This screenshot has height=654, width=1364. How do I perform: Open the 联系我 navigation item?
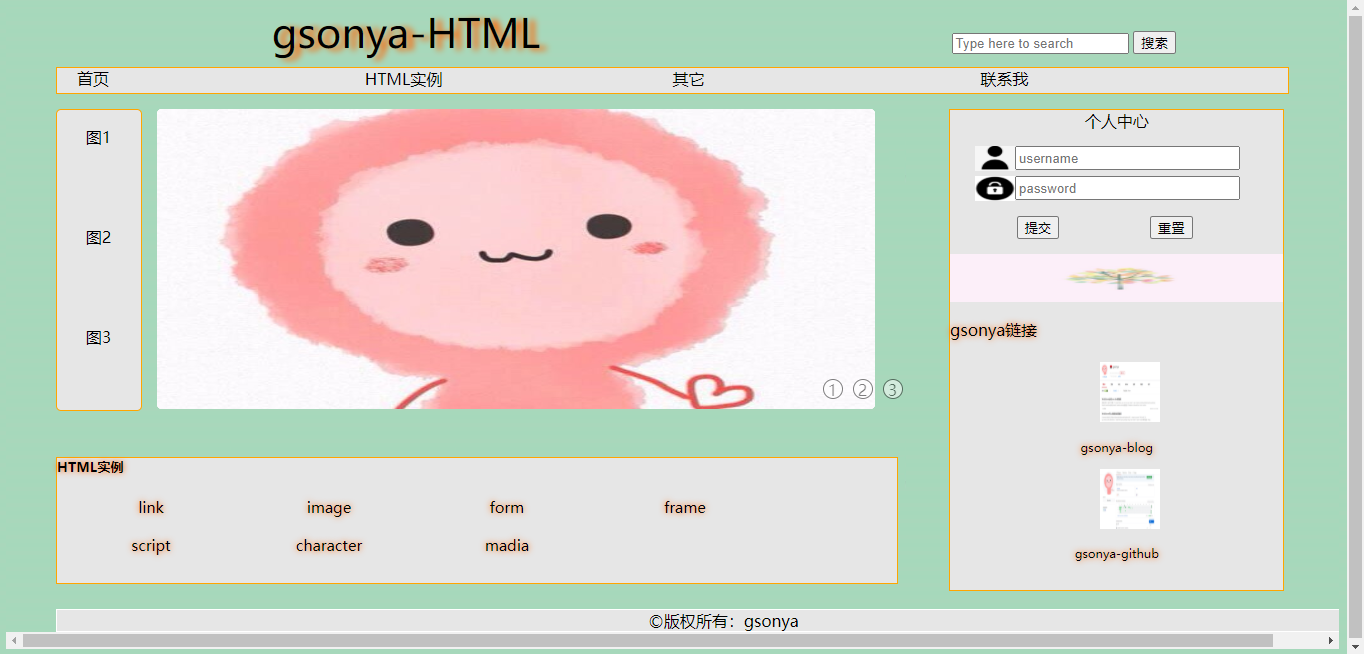click(x=1004, y=79)
